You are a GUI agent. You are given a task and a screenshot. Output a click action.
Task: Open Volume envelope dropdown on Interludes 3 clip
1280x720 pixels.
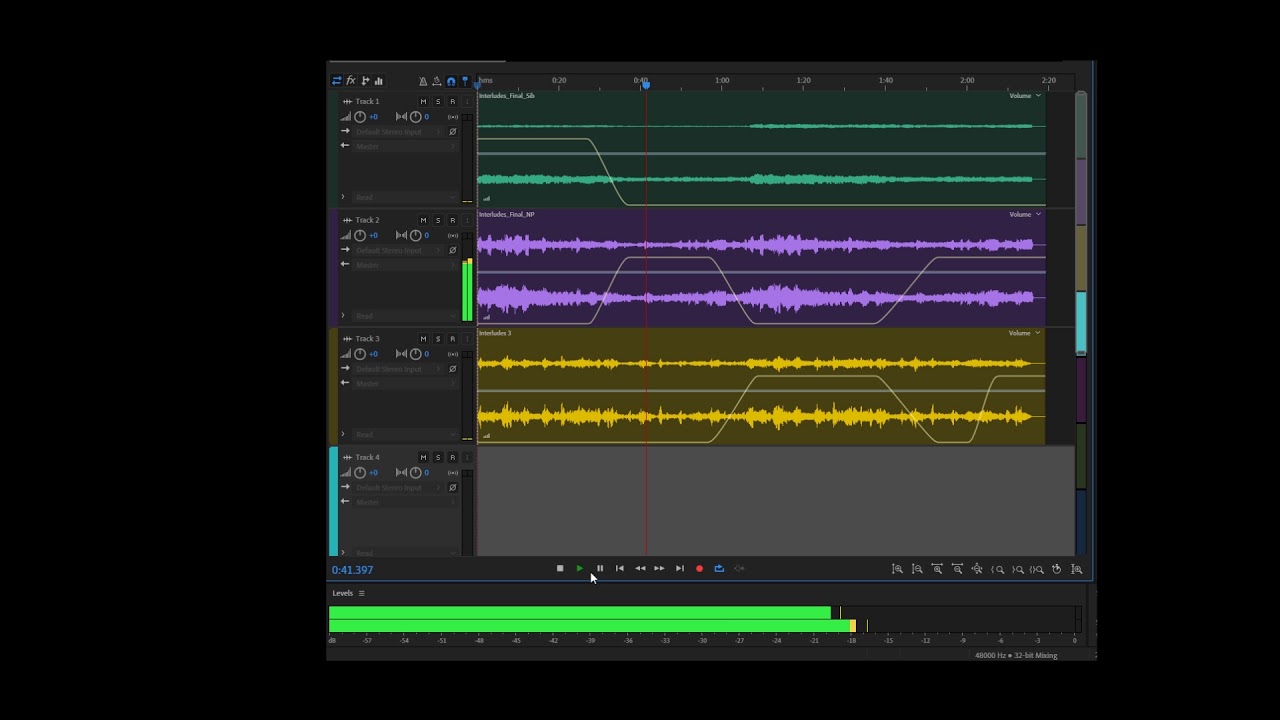(x=1025, y=333)
